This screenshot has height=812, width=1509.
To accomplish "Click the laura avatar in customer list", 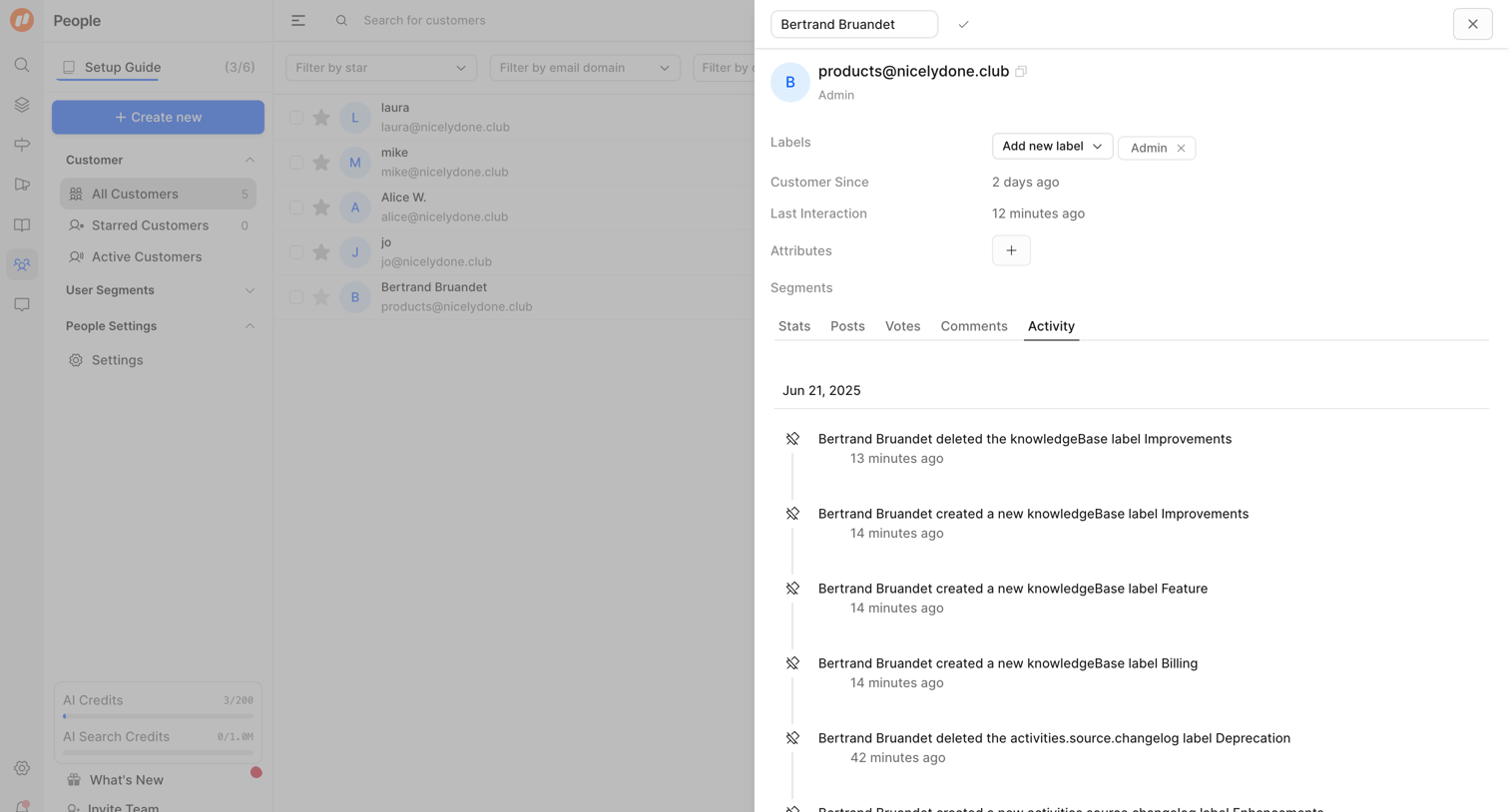I will pyautogui.click(x=354, y=118).
